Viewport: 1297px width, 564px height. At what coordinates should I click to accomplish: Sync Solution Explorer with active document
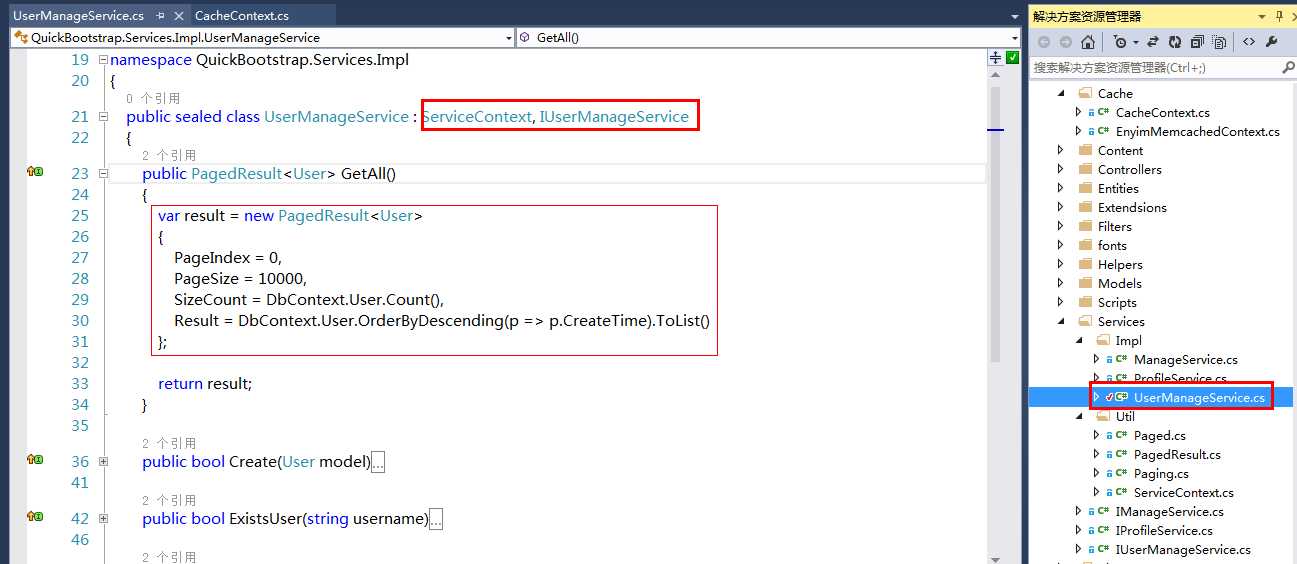click(x=1152, y=42)
